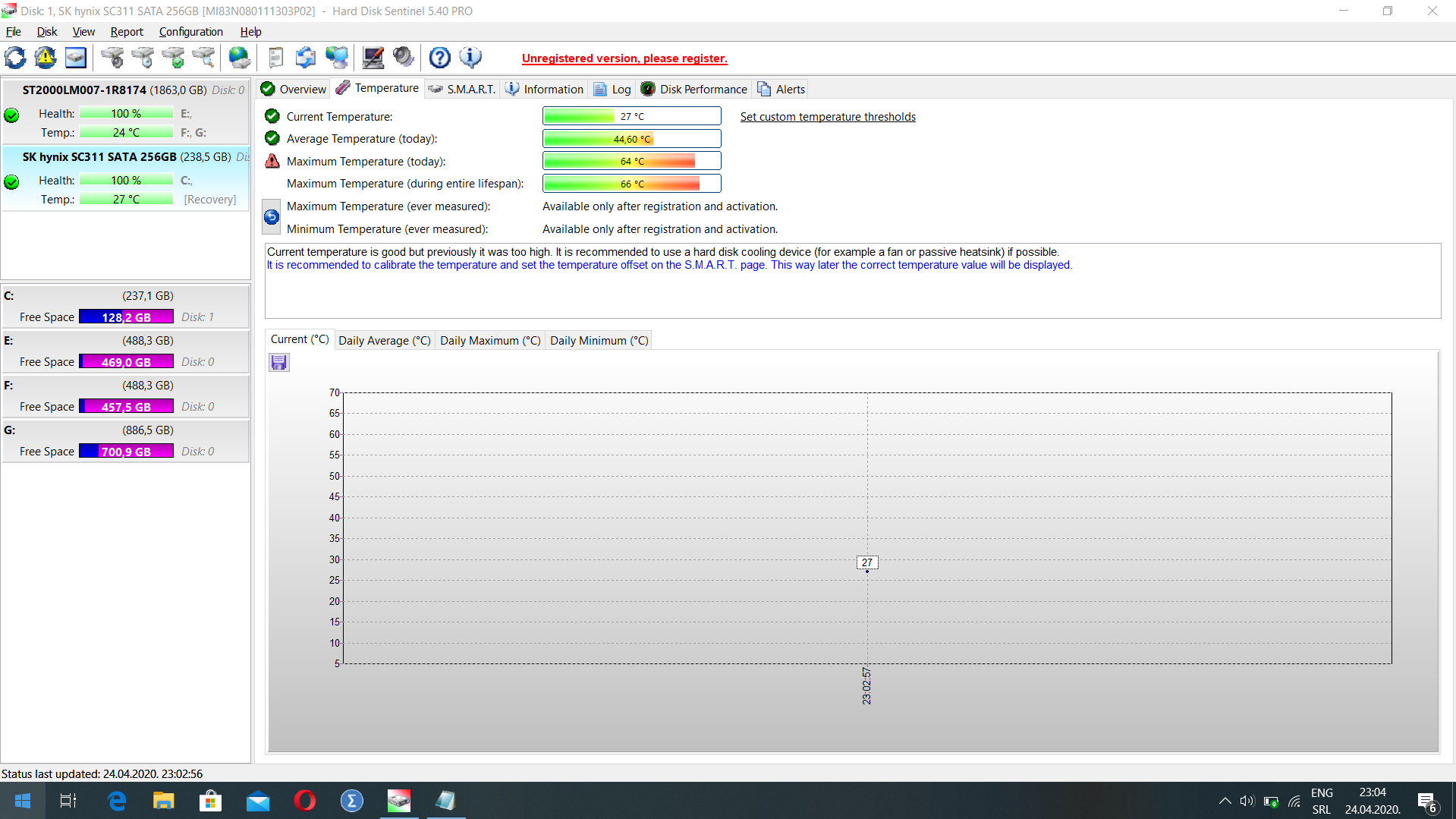Switch to the Log tab
Screen dimensions: 1456x819
(612, 89)
